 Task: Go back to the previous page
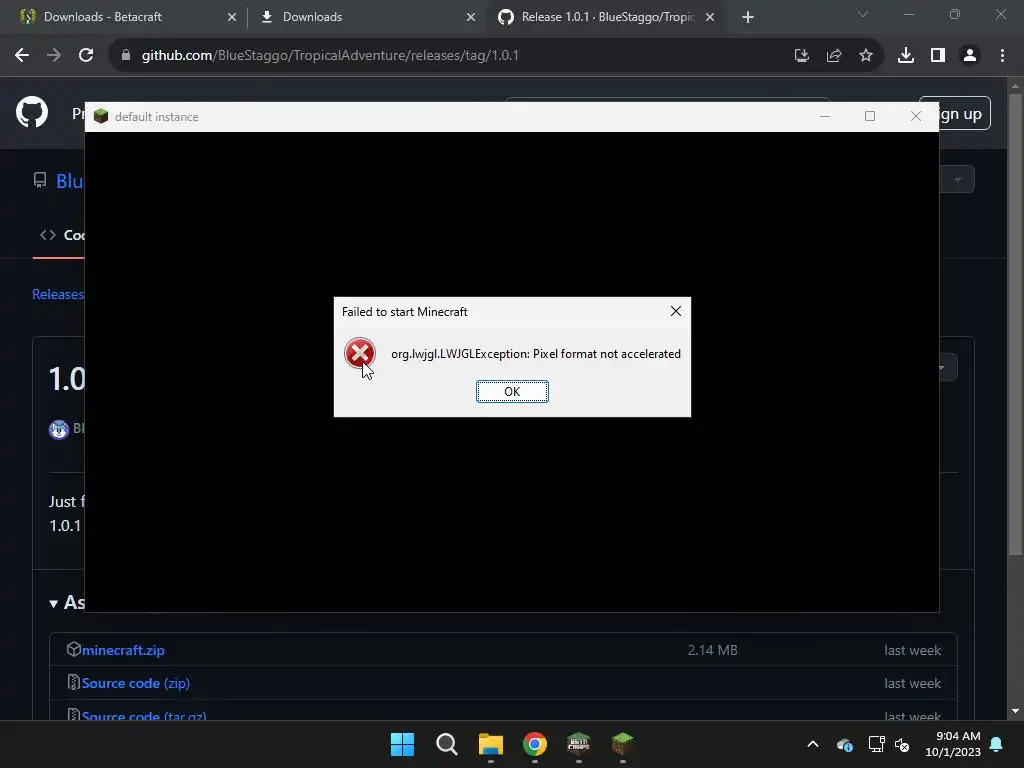click(22, 56)
